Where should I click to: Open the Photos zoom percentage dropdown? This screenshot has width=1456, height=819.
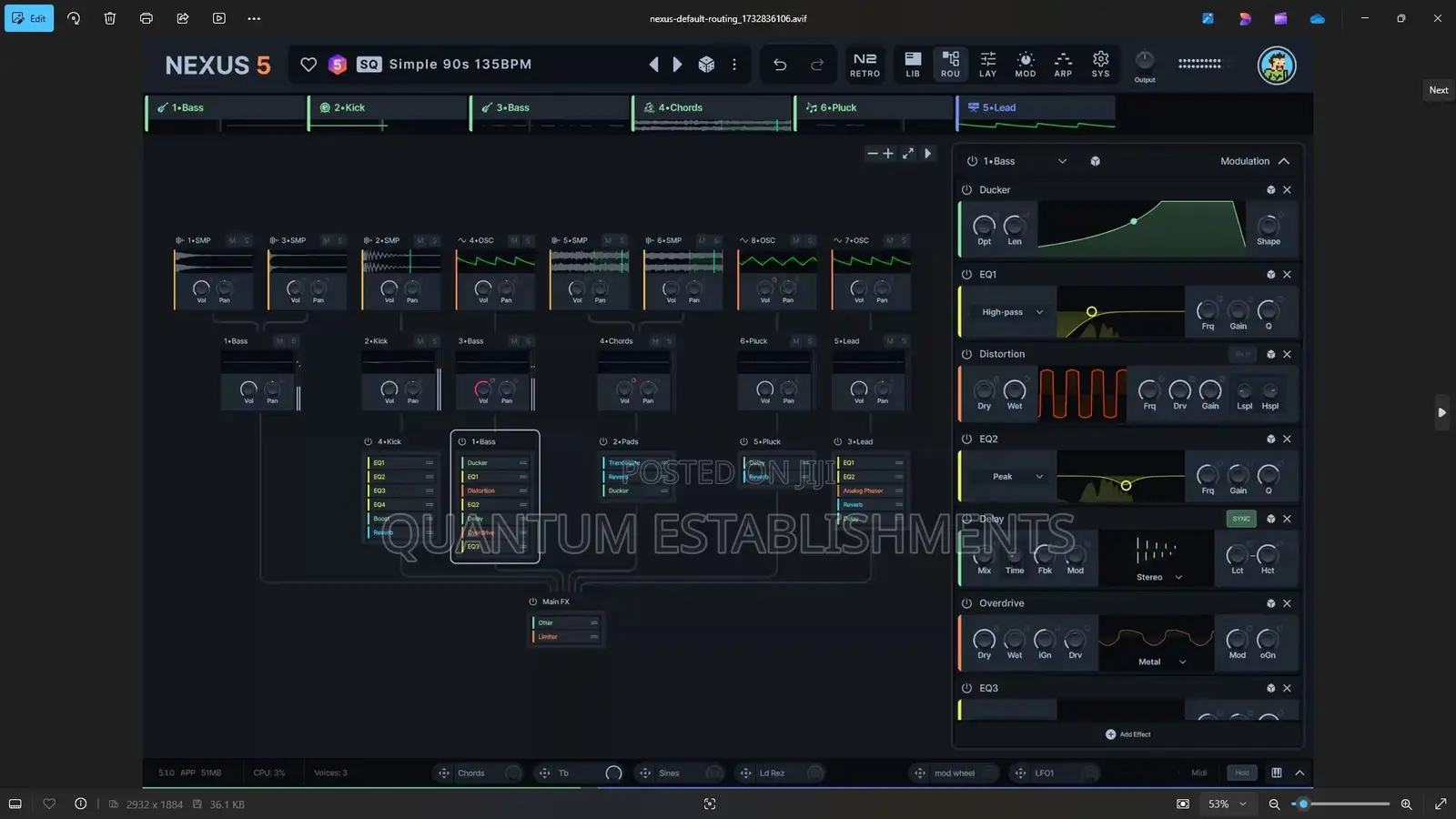[1226, 804]
